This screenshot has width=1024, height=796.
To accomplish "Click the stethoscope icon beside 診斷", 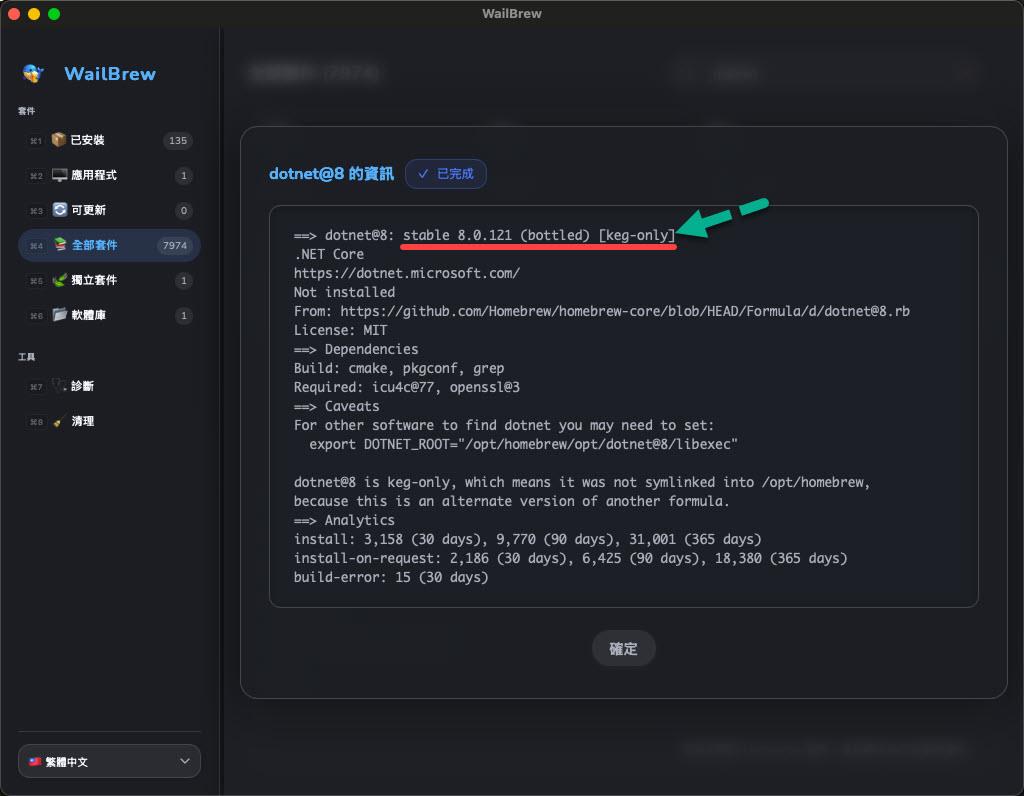I will 60,386.
